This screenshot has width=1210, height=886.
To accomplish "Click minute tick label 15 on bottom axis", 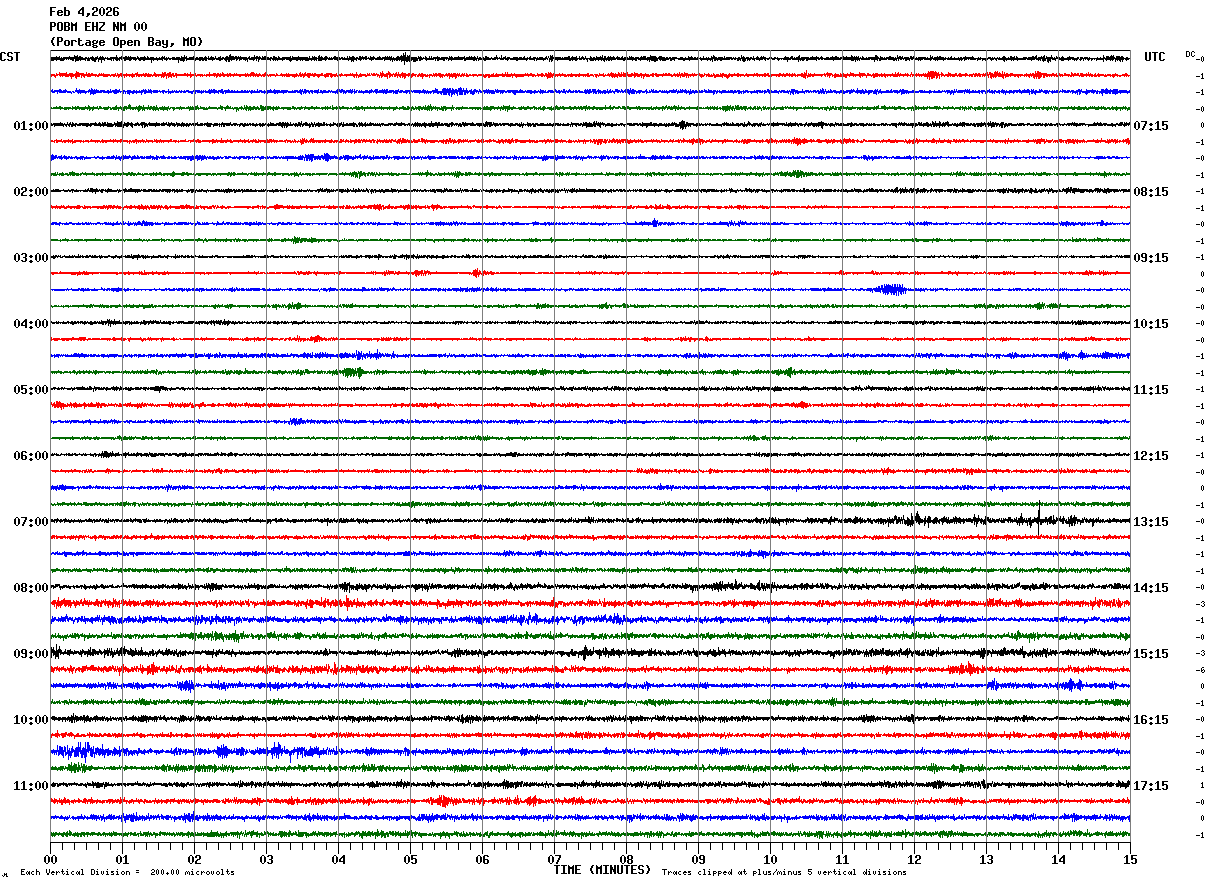I will point(1130,859).
